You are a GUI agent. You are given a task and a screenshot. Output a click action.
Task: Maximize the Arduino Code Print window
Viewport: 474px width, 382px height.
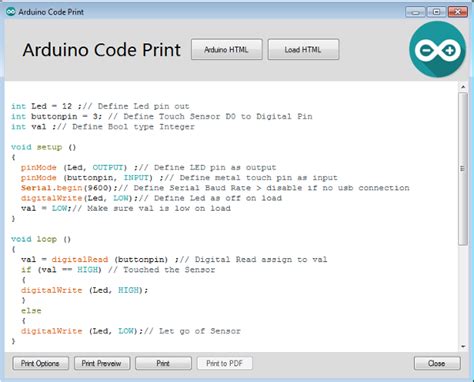click(x=437, y=12)
